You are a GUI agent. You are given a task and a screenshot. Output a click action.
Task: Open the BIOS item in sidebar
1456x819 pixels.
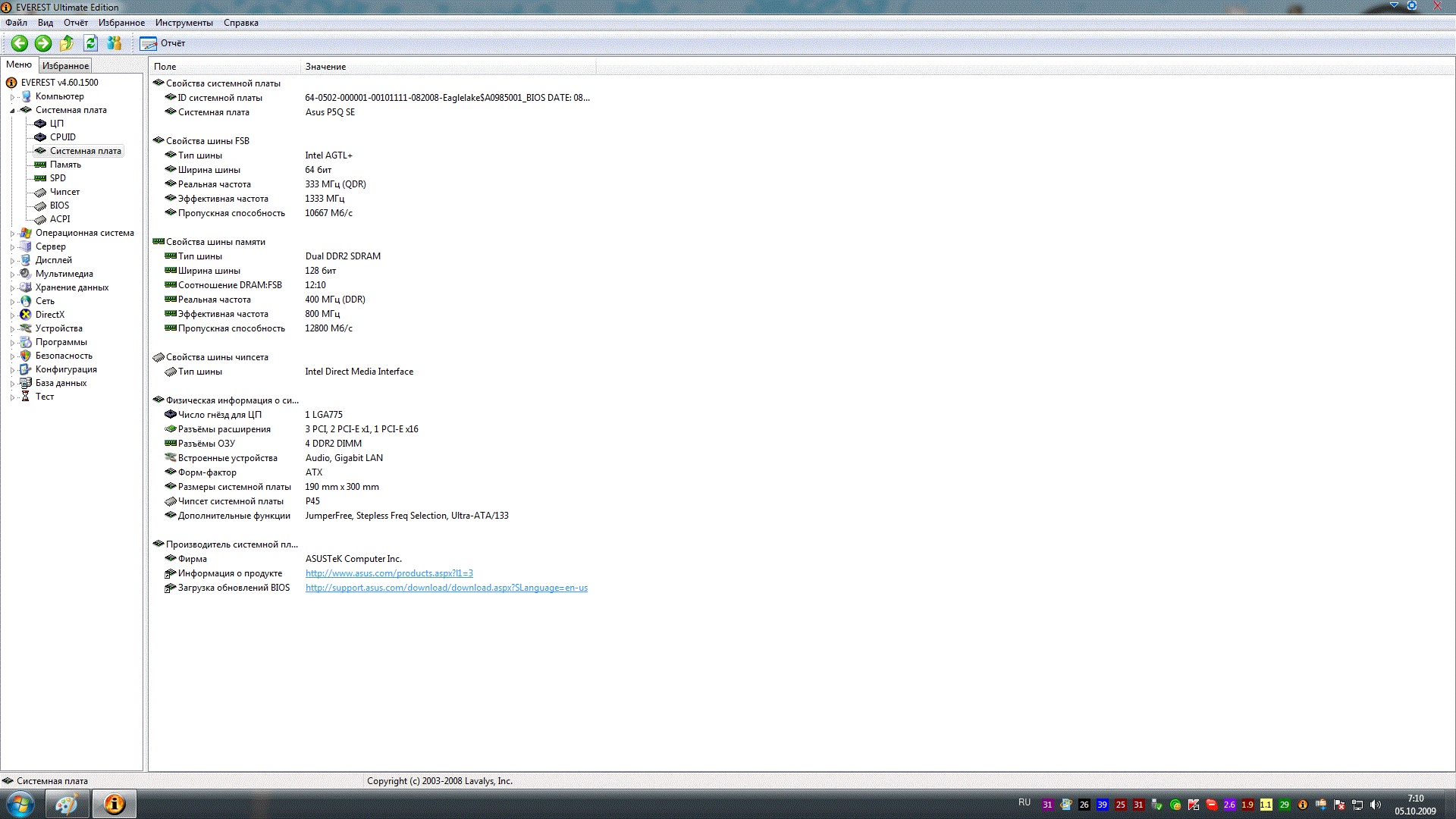click(x=59, y=206)
